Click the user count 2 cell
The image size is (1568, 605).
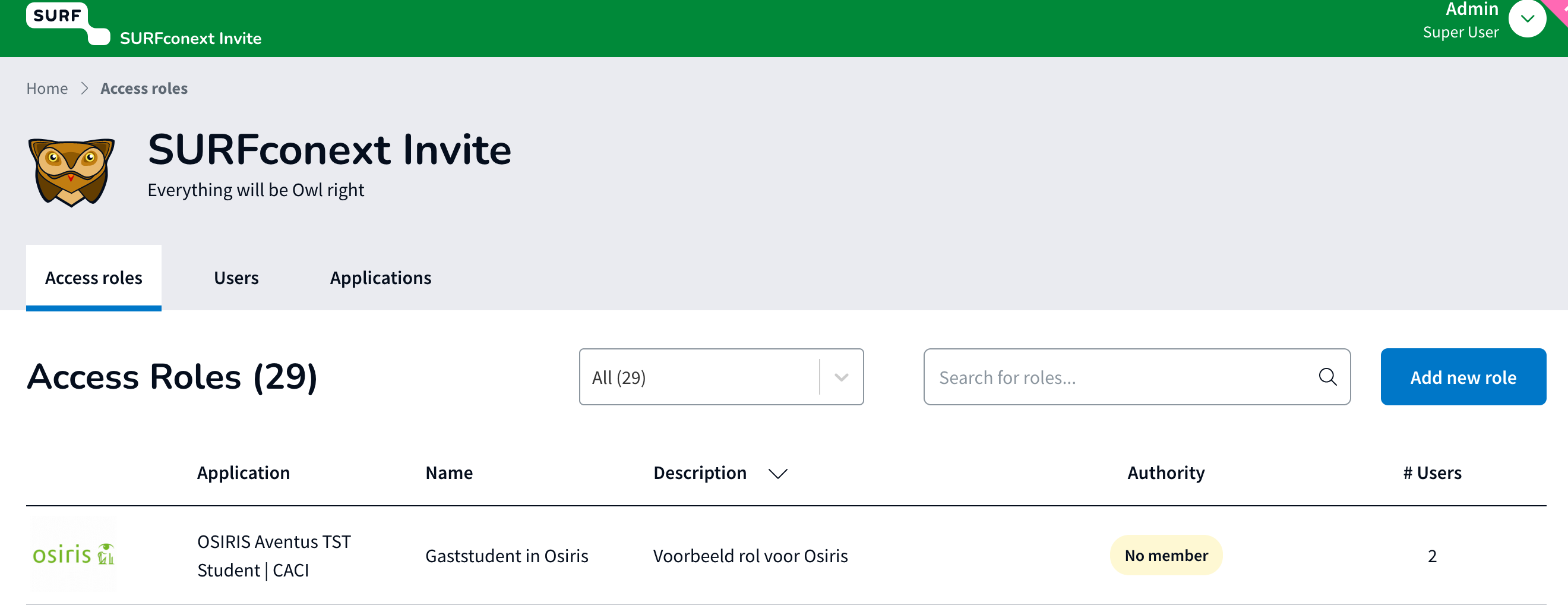tap(1432, 556)
